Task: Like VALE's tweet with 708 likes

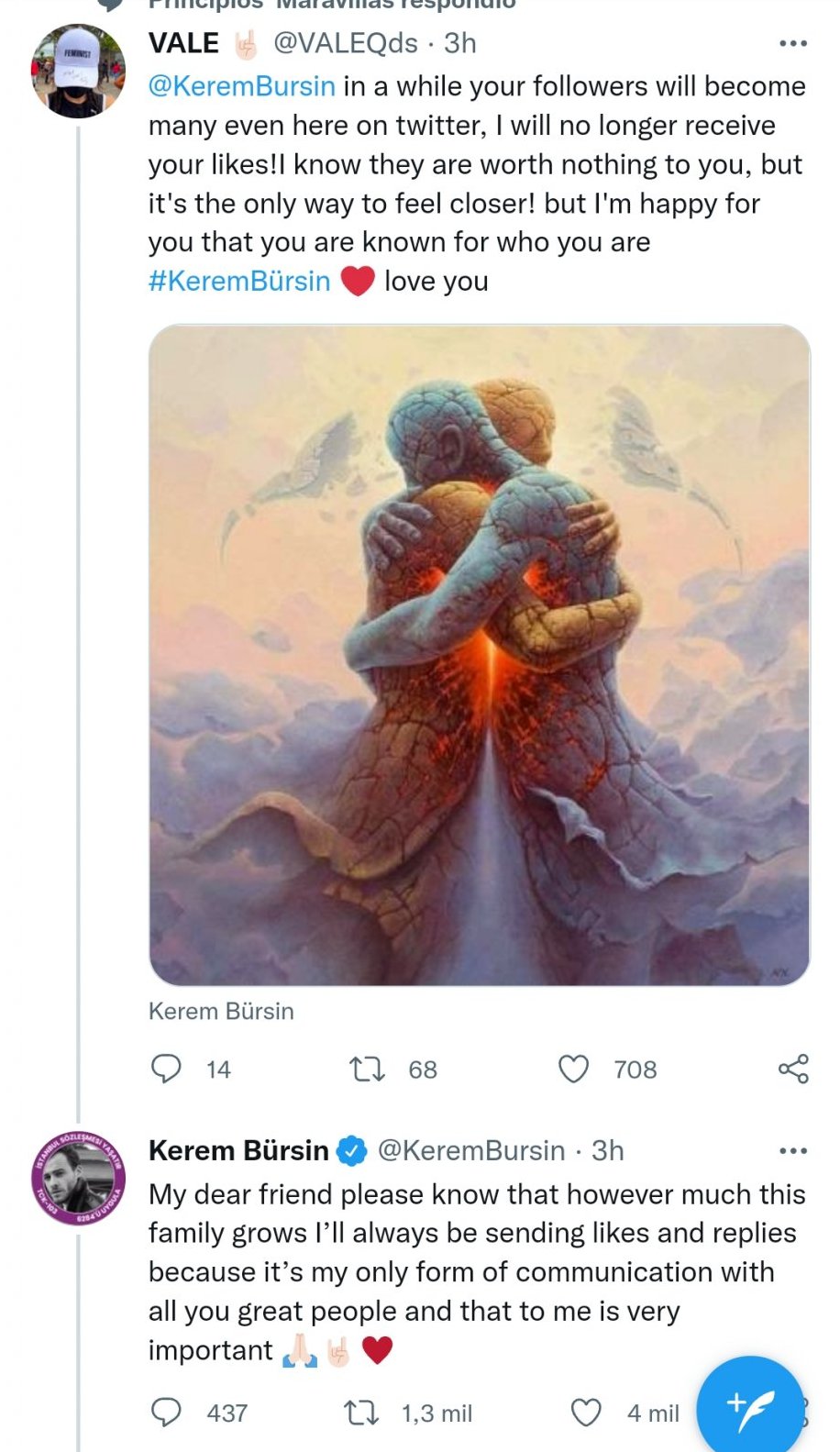Action: click(574, 1070)
